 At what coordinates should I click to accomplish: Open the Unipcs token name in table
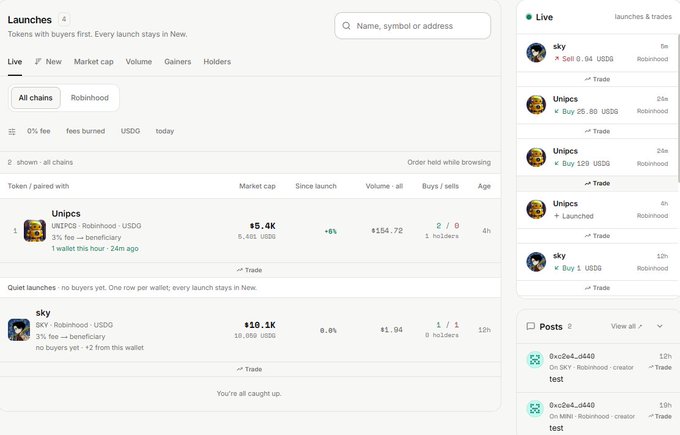click(x=66, y=214)
